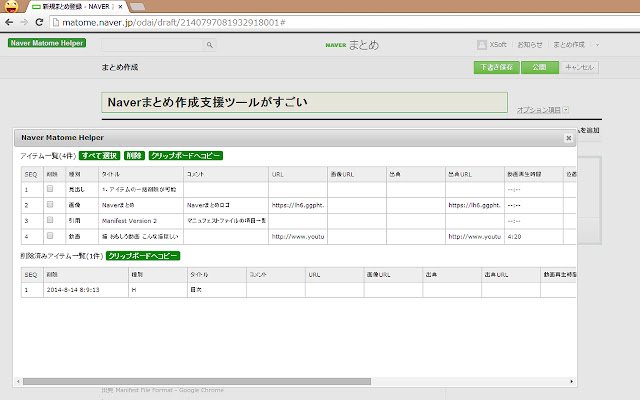Click the horizontal scrollbar thumb
Screen dimensions: 640x400
tap(197, 382)
